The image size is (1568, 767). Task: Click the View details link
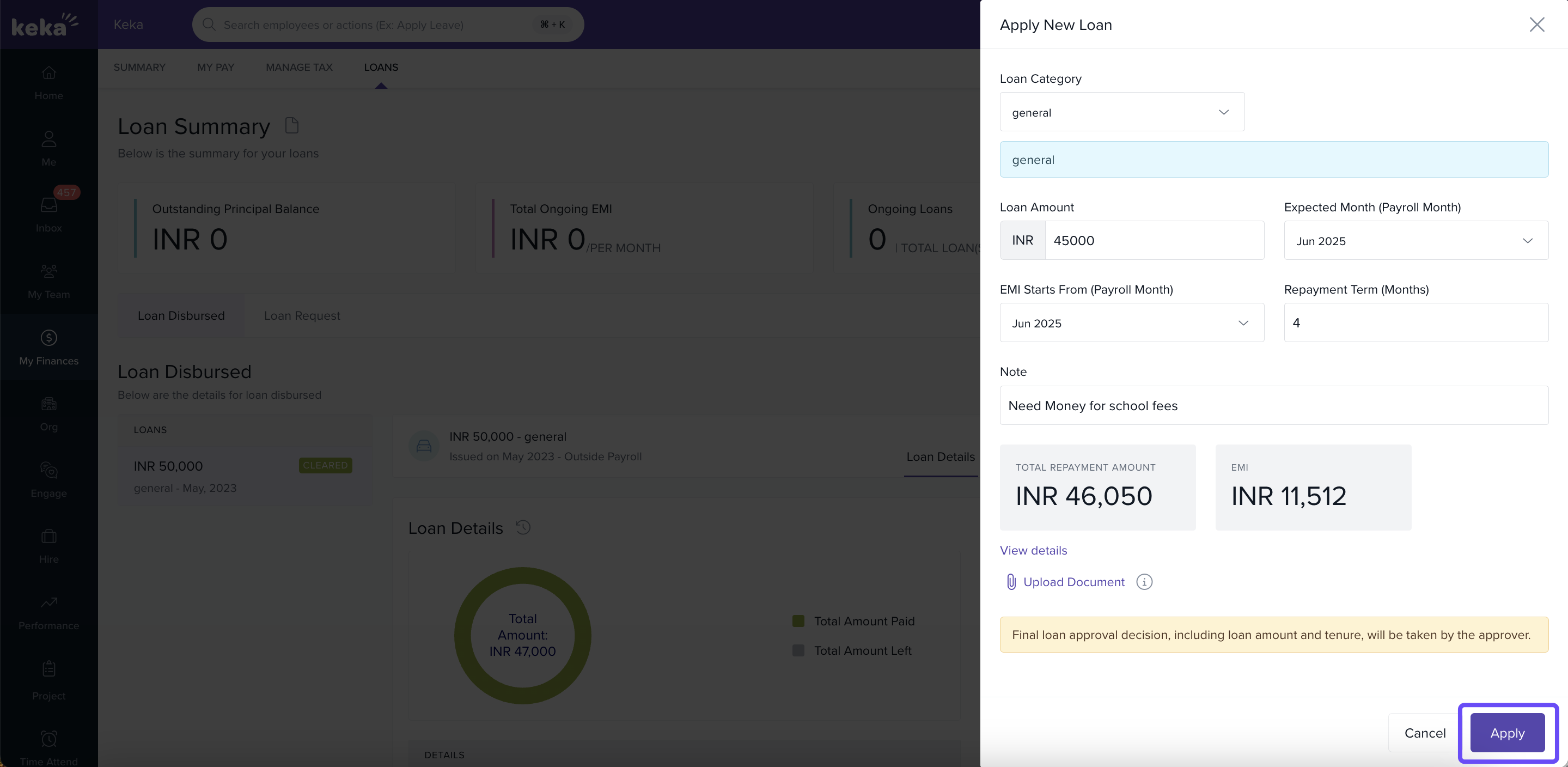pos(1033,550)
